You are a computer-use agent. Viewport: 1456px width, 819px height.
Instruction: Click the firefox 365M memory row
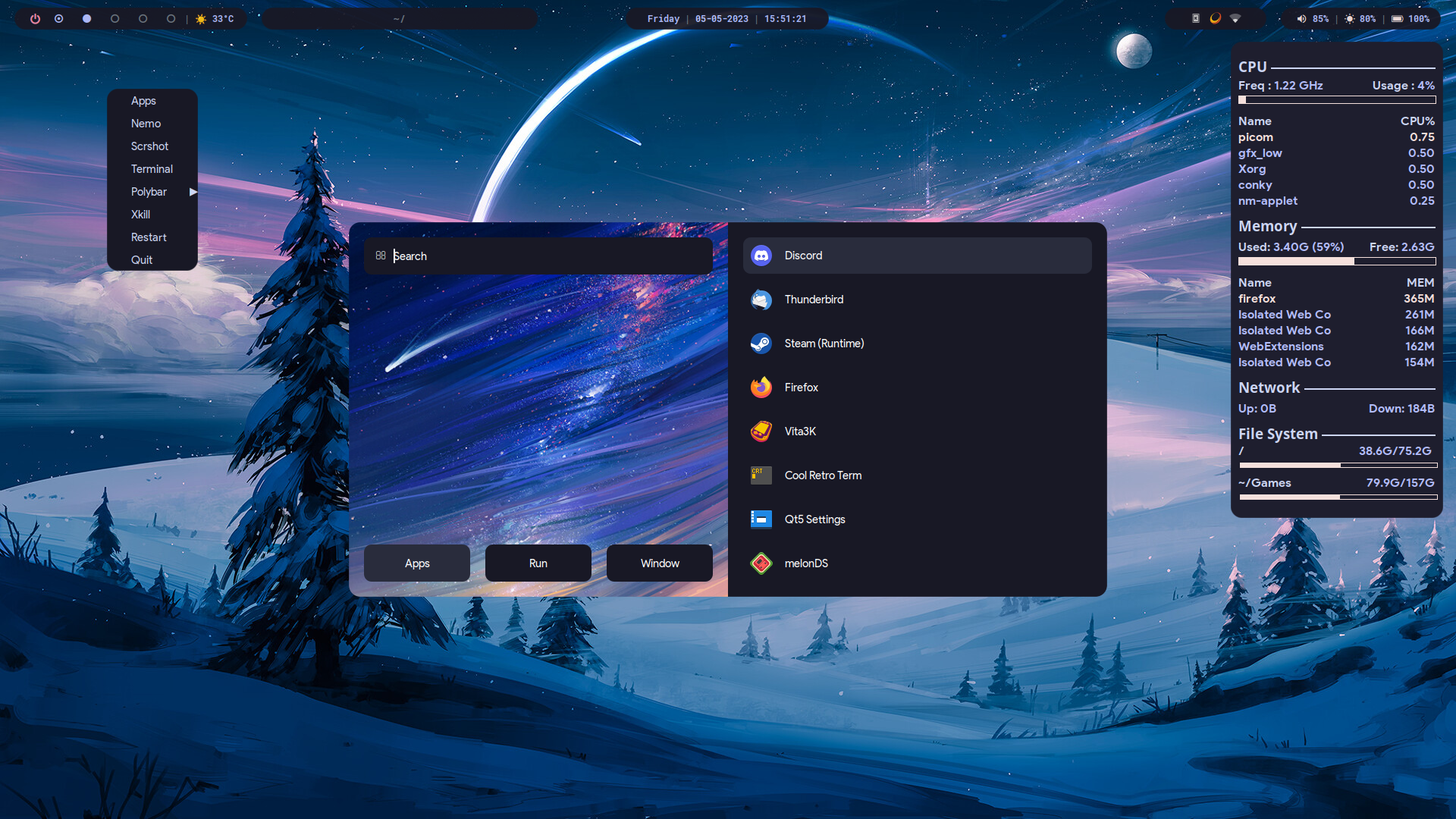1336,299
